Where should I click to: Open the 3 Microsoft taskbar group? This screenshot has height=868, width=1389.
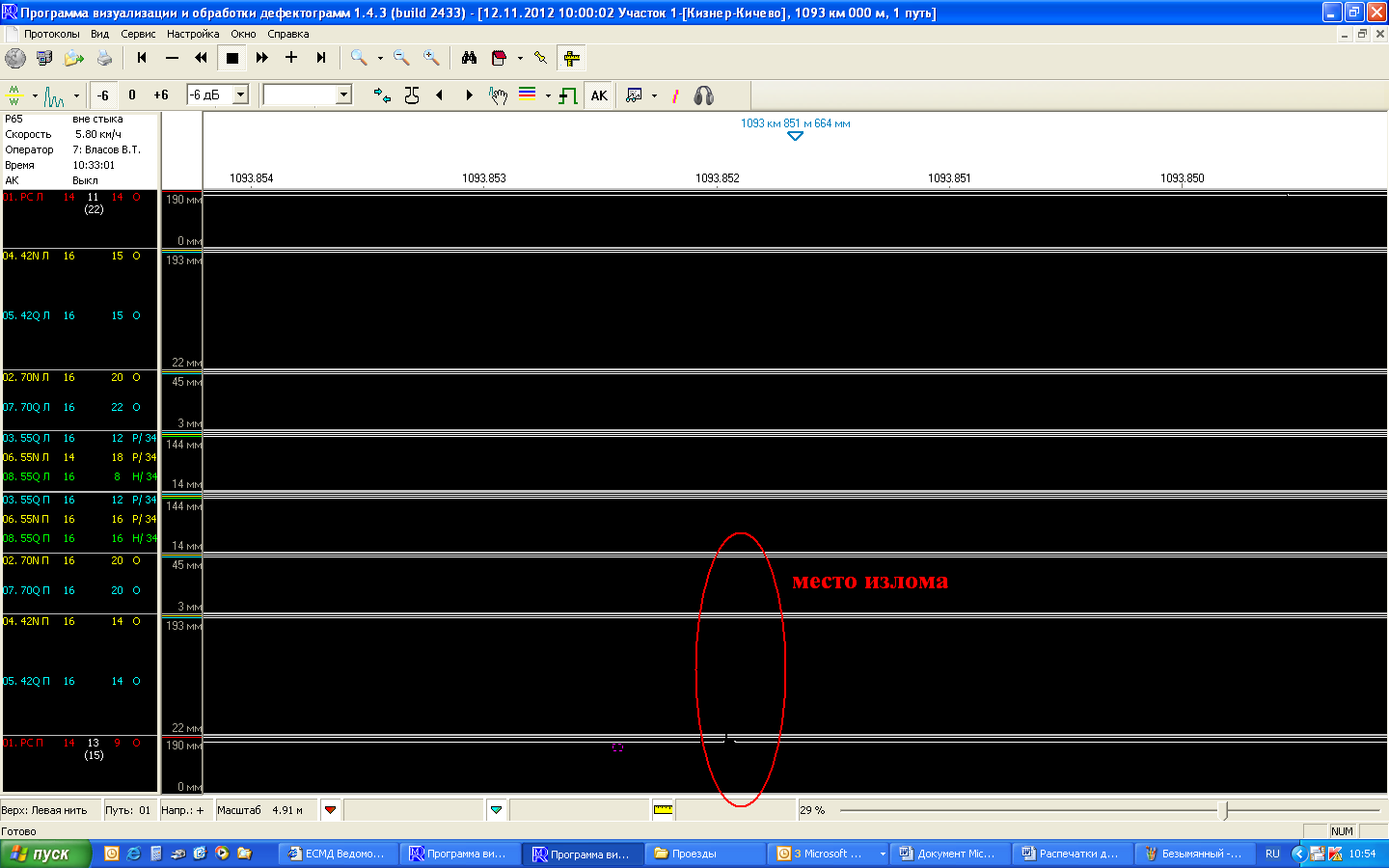[829, 854]
